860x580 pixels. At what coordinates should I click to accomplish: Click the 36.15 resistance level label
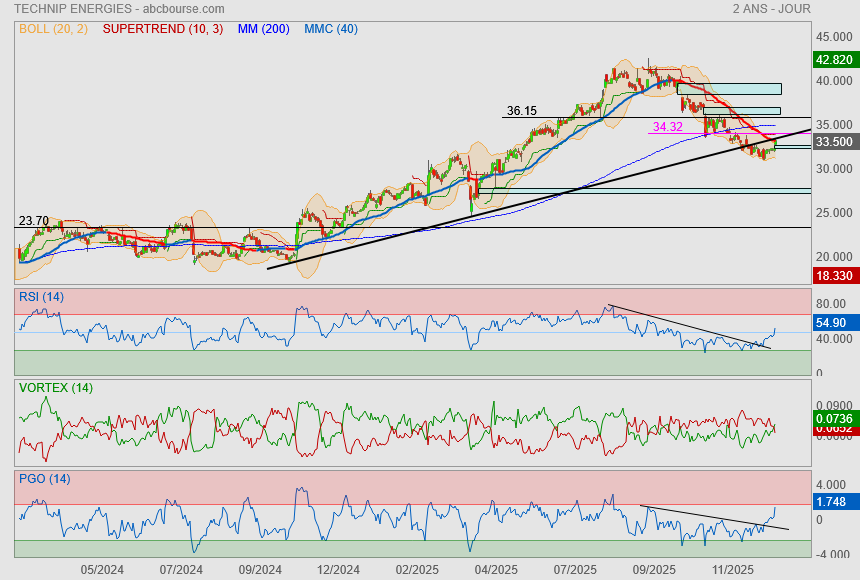521,111
